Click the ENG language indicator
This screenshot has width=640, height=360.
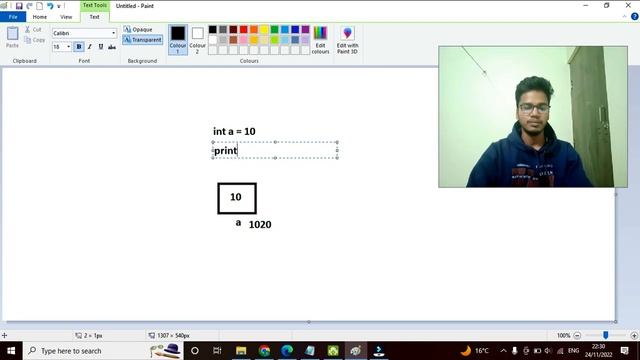[573, 351]
